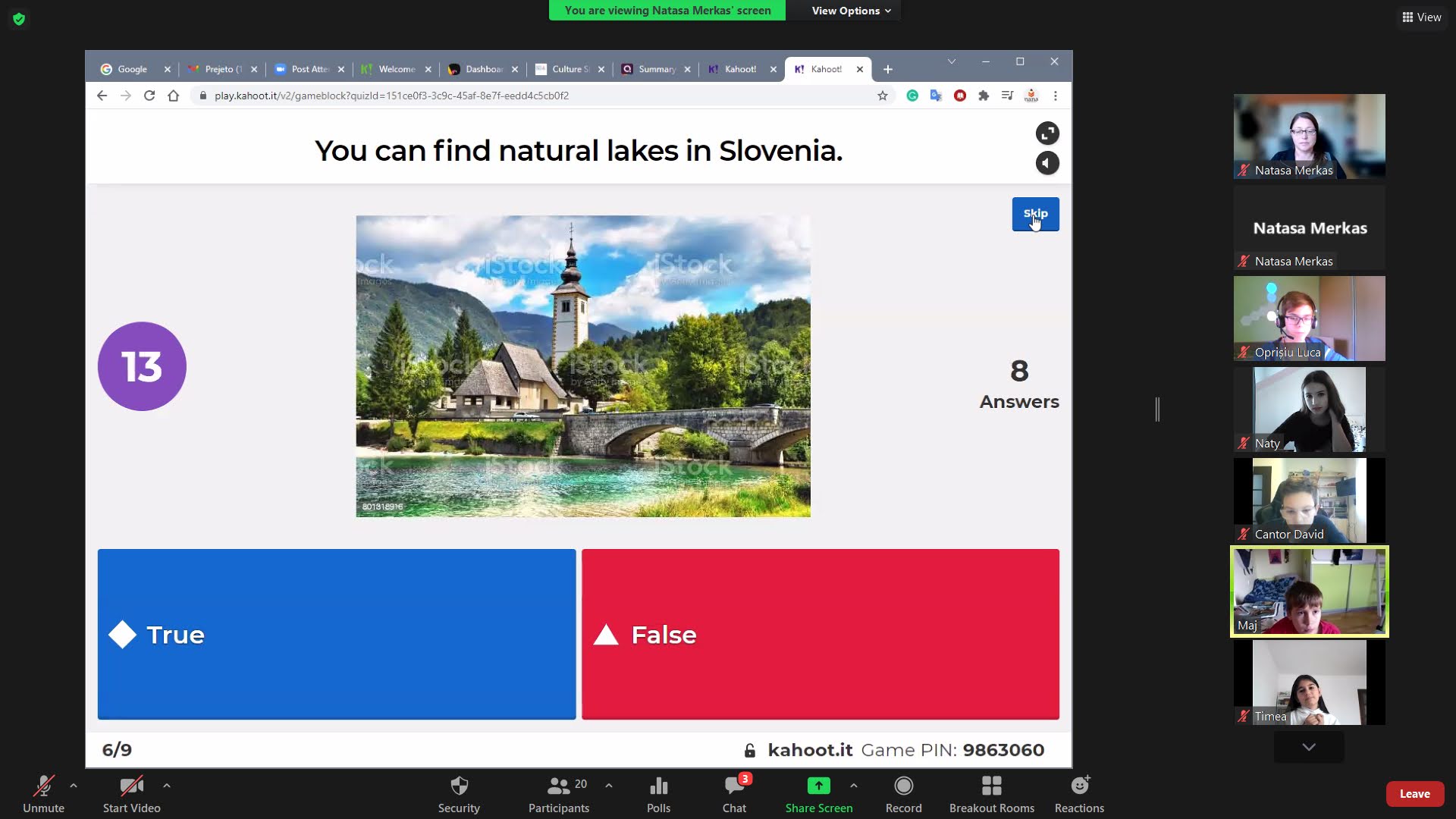Expand video options arrow beside Start Video
This screenshot has width=1456, height=819.
(x=167, y=786)
